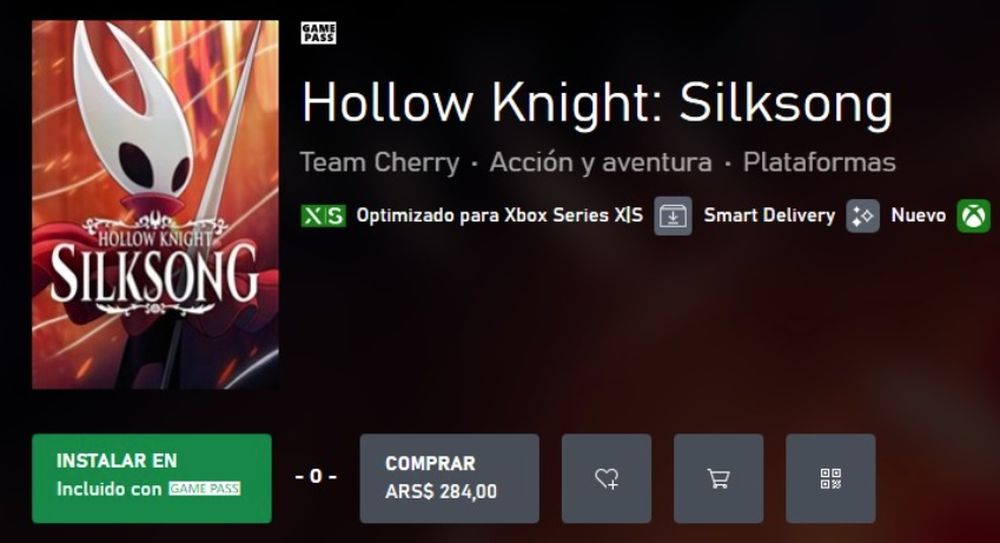1000x543 pixels.
Task: Open the Plataformas genre link
Action: point(820,162)
